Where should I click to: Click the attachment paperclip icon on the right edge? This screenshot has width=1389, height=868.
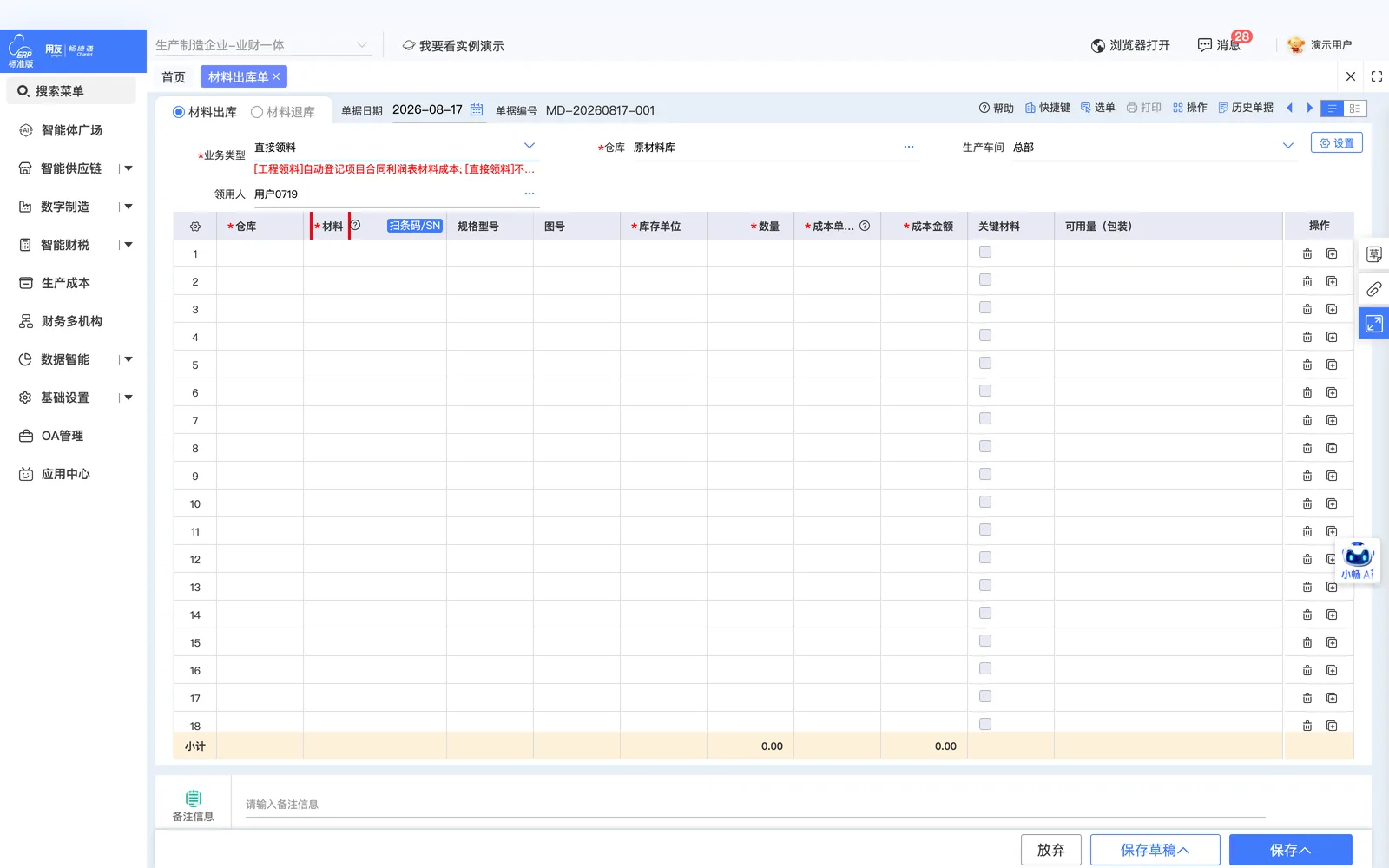(x=1373, y=289)
